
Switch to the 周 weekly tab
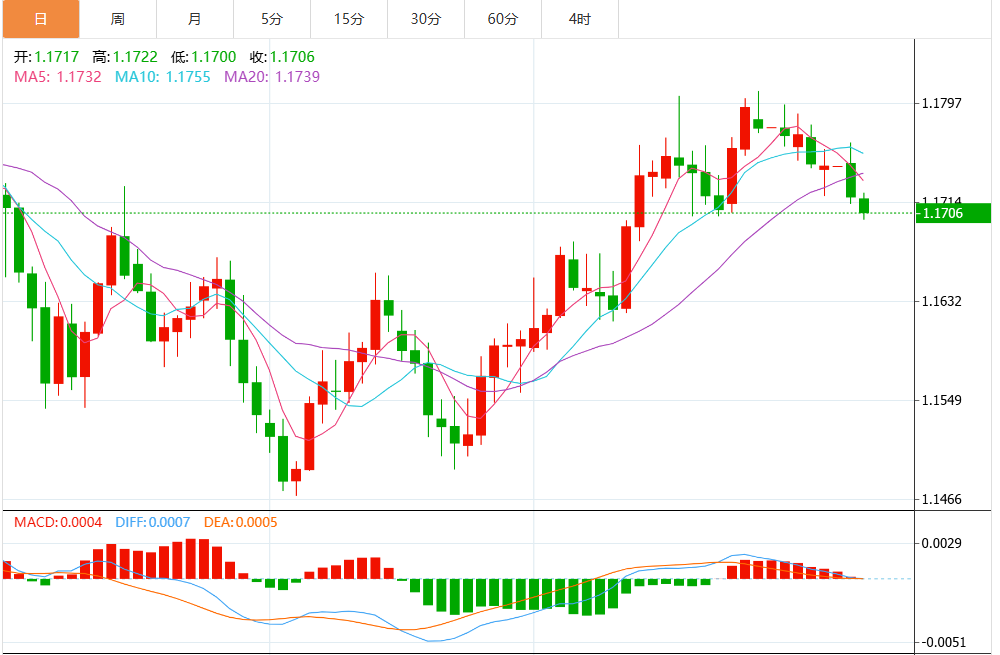coord(118,19)
